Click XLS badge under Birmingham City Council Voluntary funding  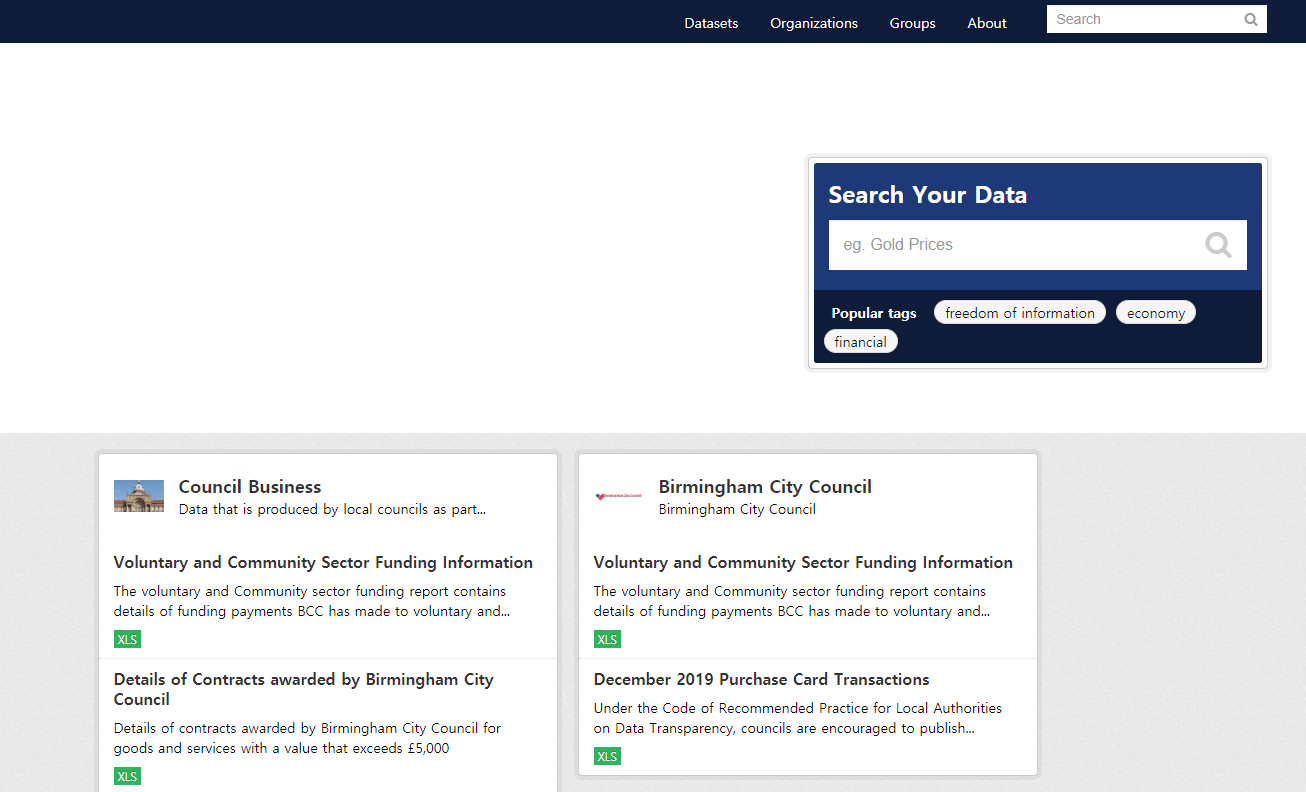coord(607,639)
